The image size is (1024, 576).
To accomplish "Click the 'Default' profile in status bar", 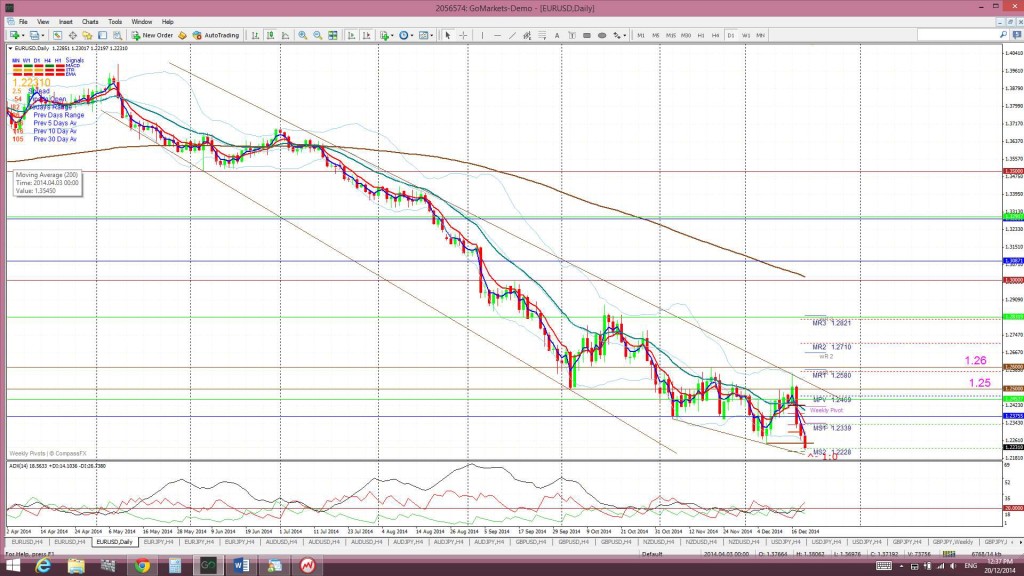I will pos(652,554).
